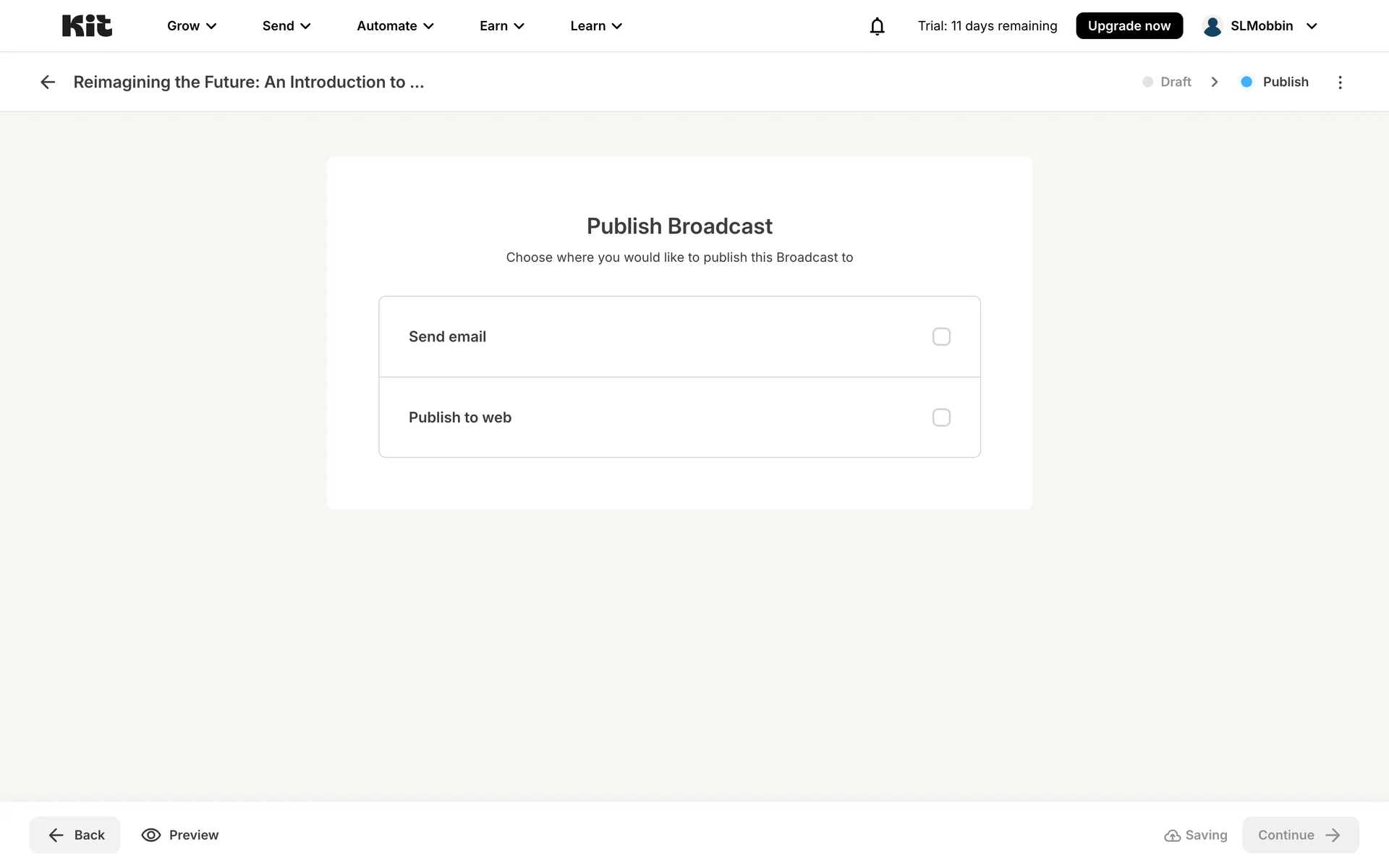Expand the Grow menu
Screen dimensions: 1389x868
point(192,26)
